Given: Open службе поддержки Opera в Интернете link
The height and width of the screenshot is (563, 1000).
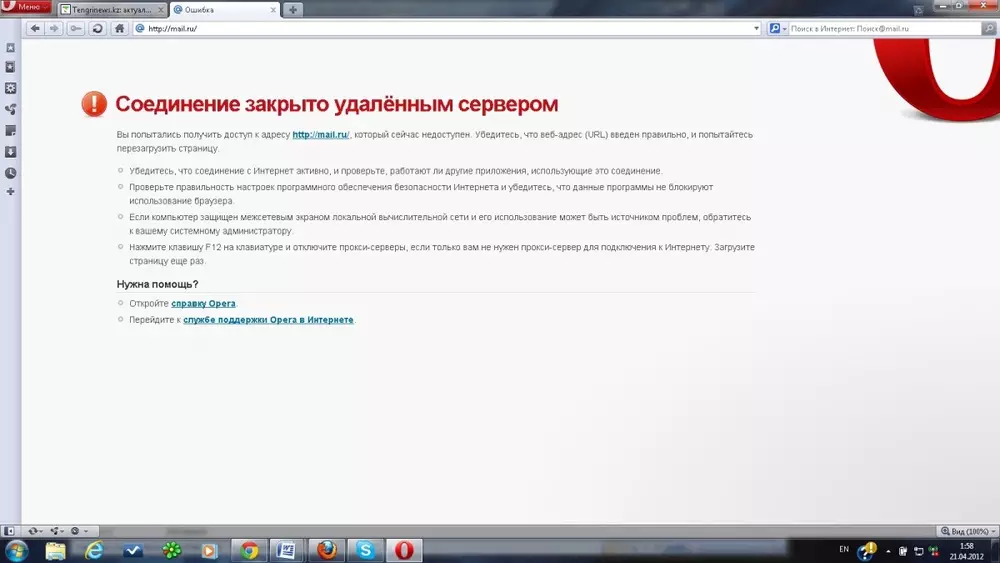Looking at the screenshot, I should [x=268, y=320].
